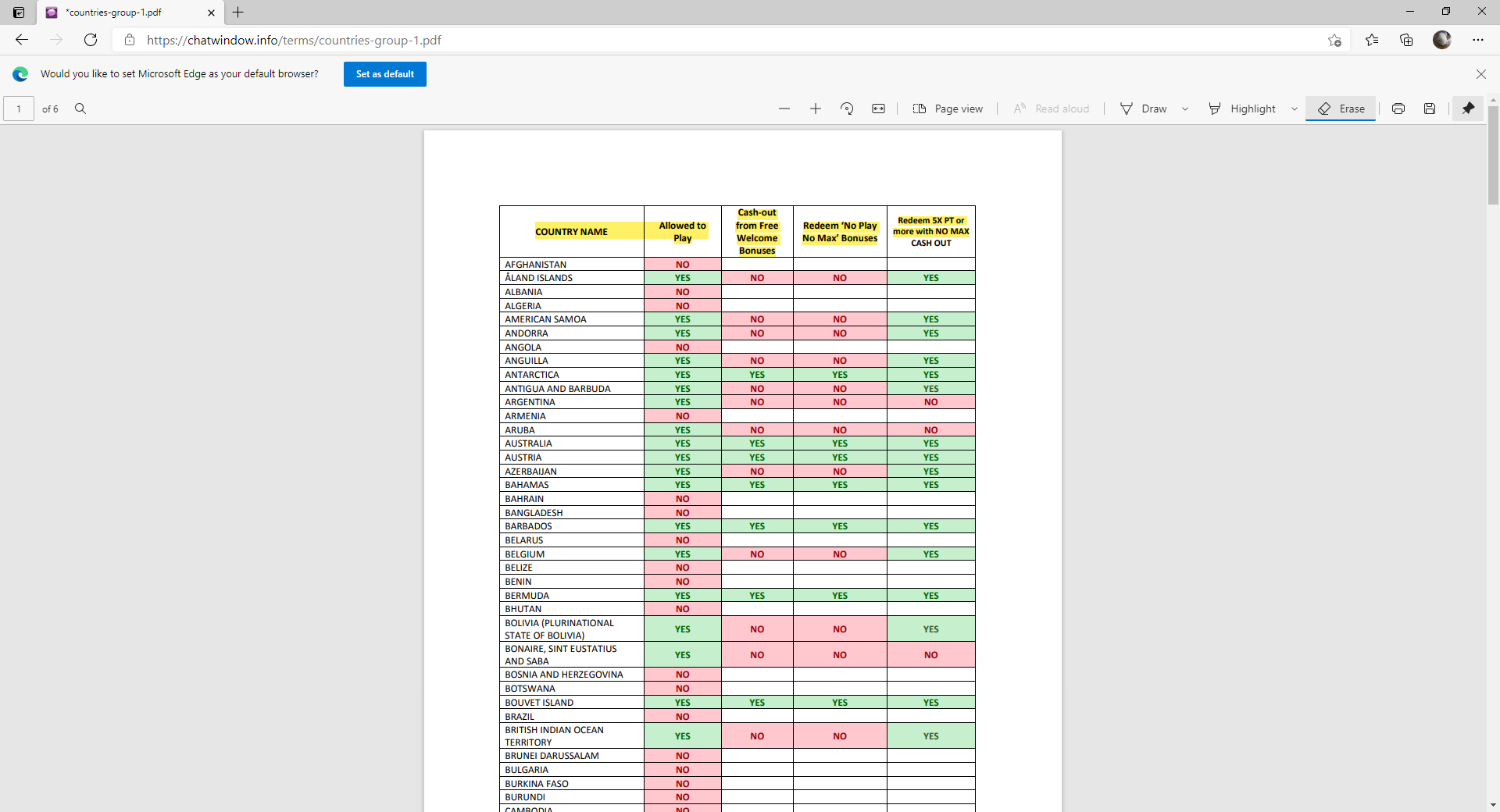1500x812 pixels.
Task: Click the page number input field
Action: click(19, 109)
